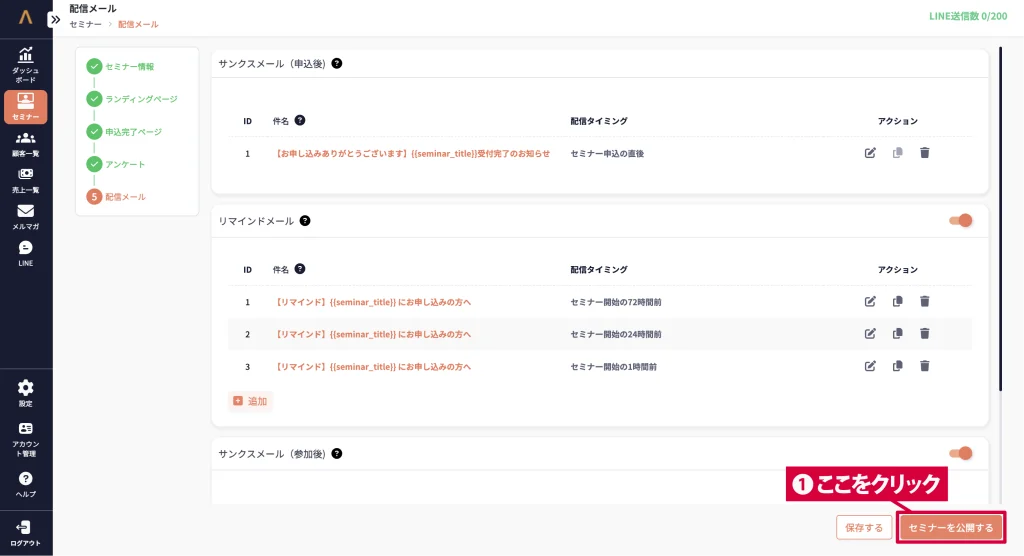Click the セミナー breadcrumb link
1024x556 pixels.
point(85,24)
